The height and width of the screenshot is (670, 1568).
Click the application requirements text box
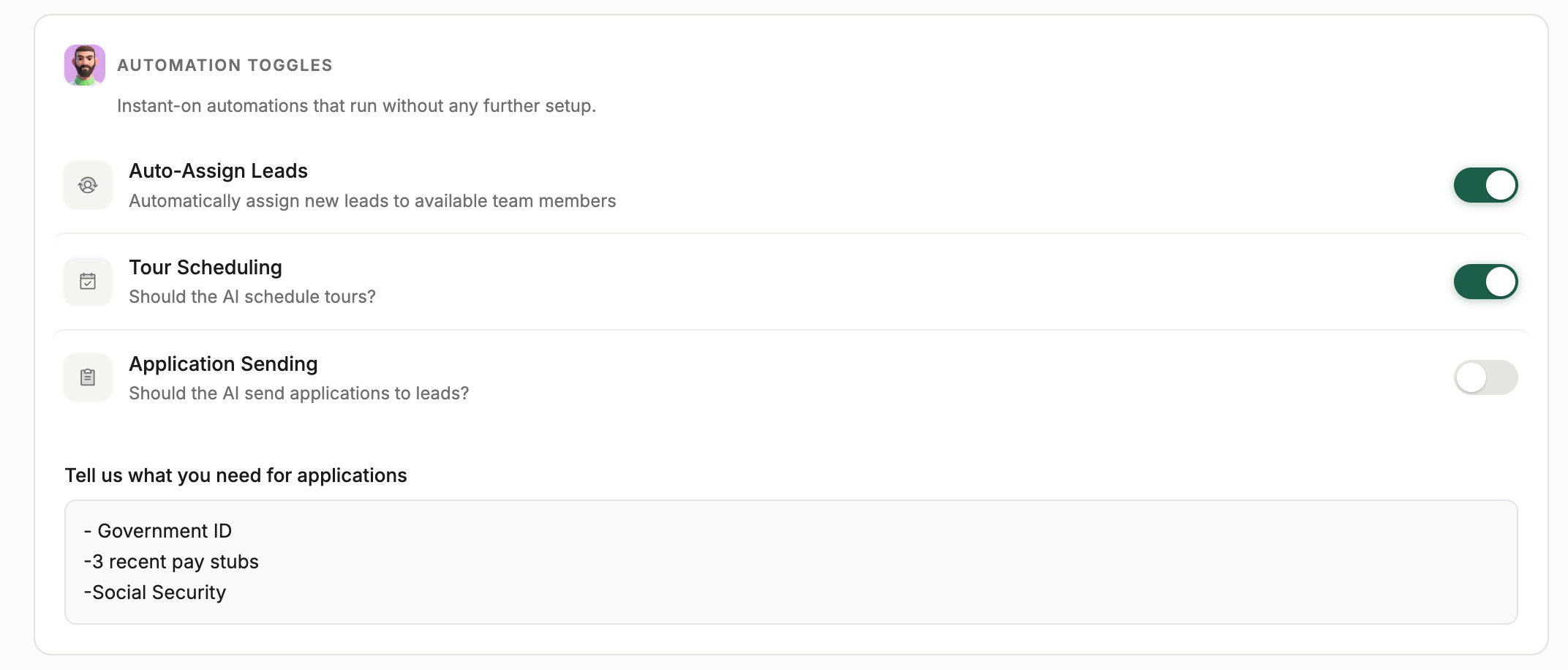coord(791,562)
